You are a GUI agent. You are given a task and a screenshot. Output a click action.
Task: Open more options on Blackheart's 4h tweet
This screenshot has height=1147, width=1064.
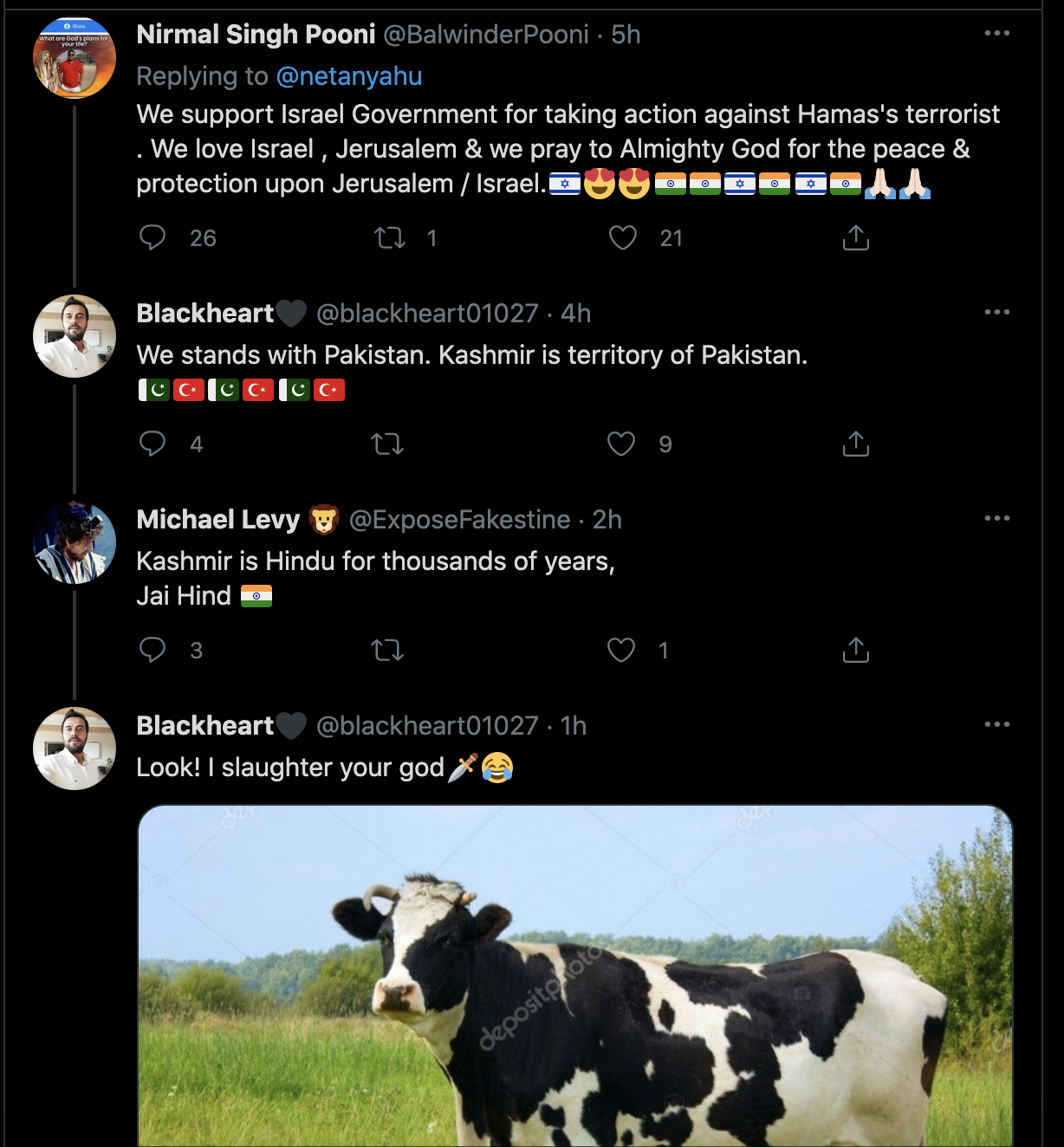996,312
